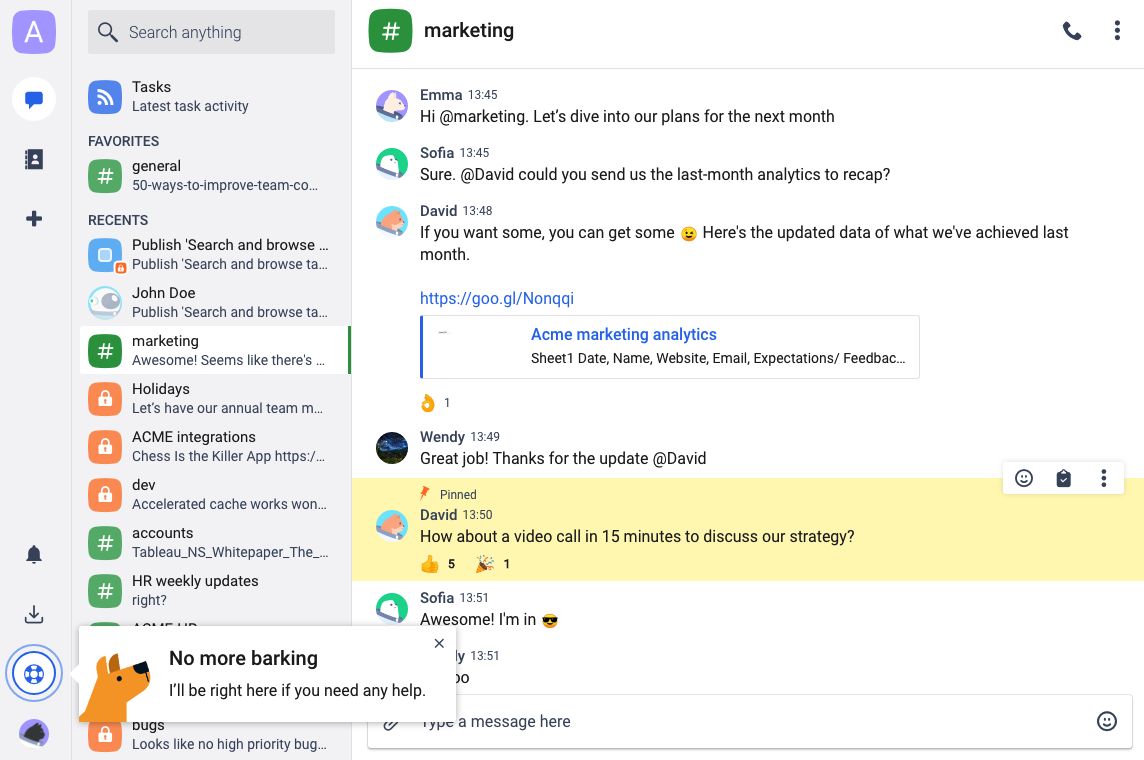The width and height of the screenshot is (1144, 760).
Task: Open the accounts channel
Action: coord(215,543)
